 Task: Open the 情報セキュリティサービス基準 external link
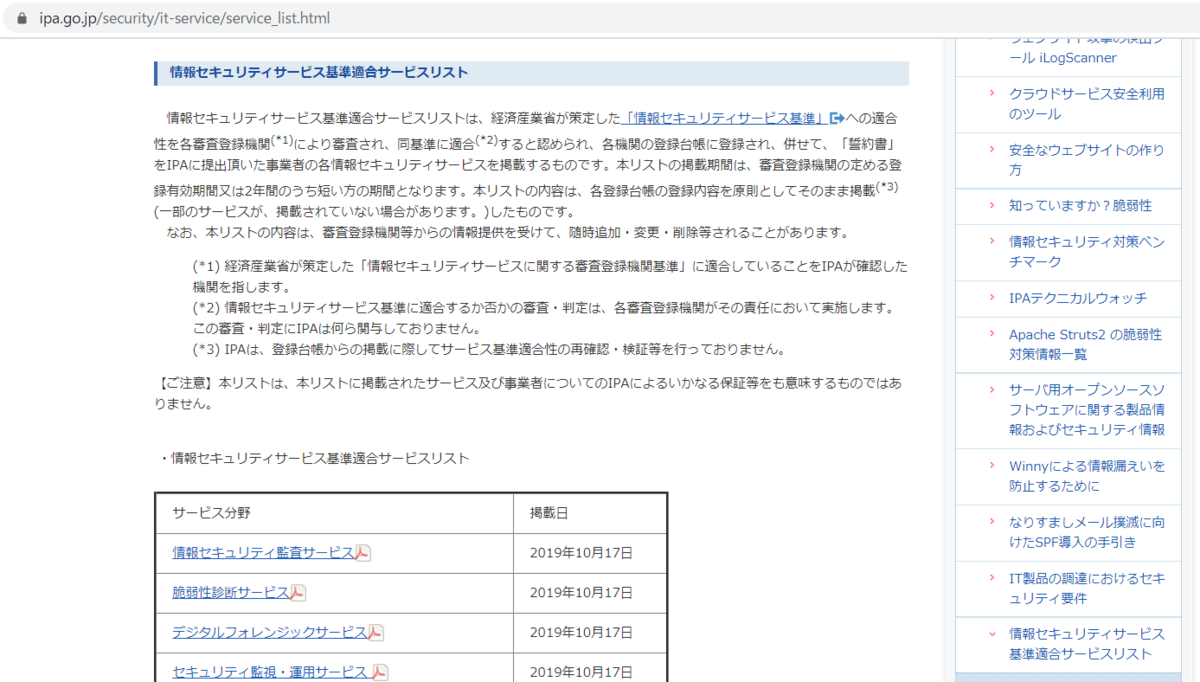[x=723, y=117]
